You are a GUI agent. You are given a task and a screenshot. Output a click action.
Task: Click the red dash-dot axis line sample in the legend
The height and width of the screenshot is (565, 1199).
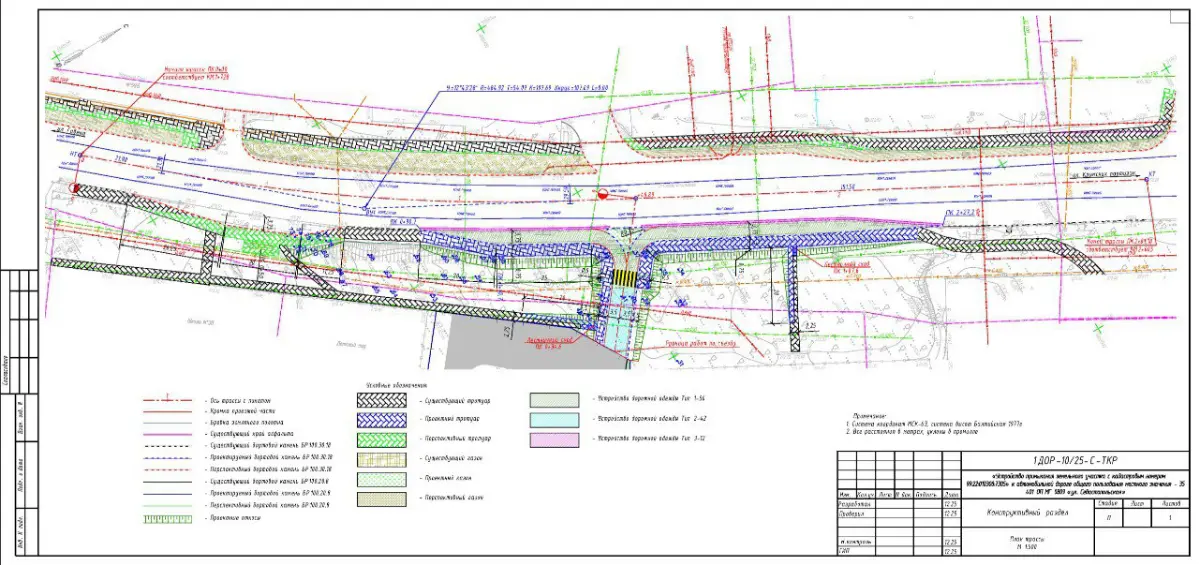(168, 401)
